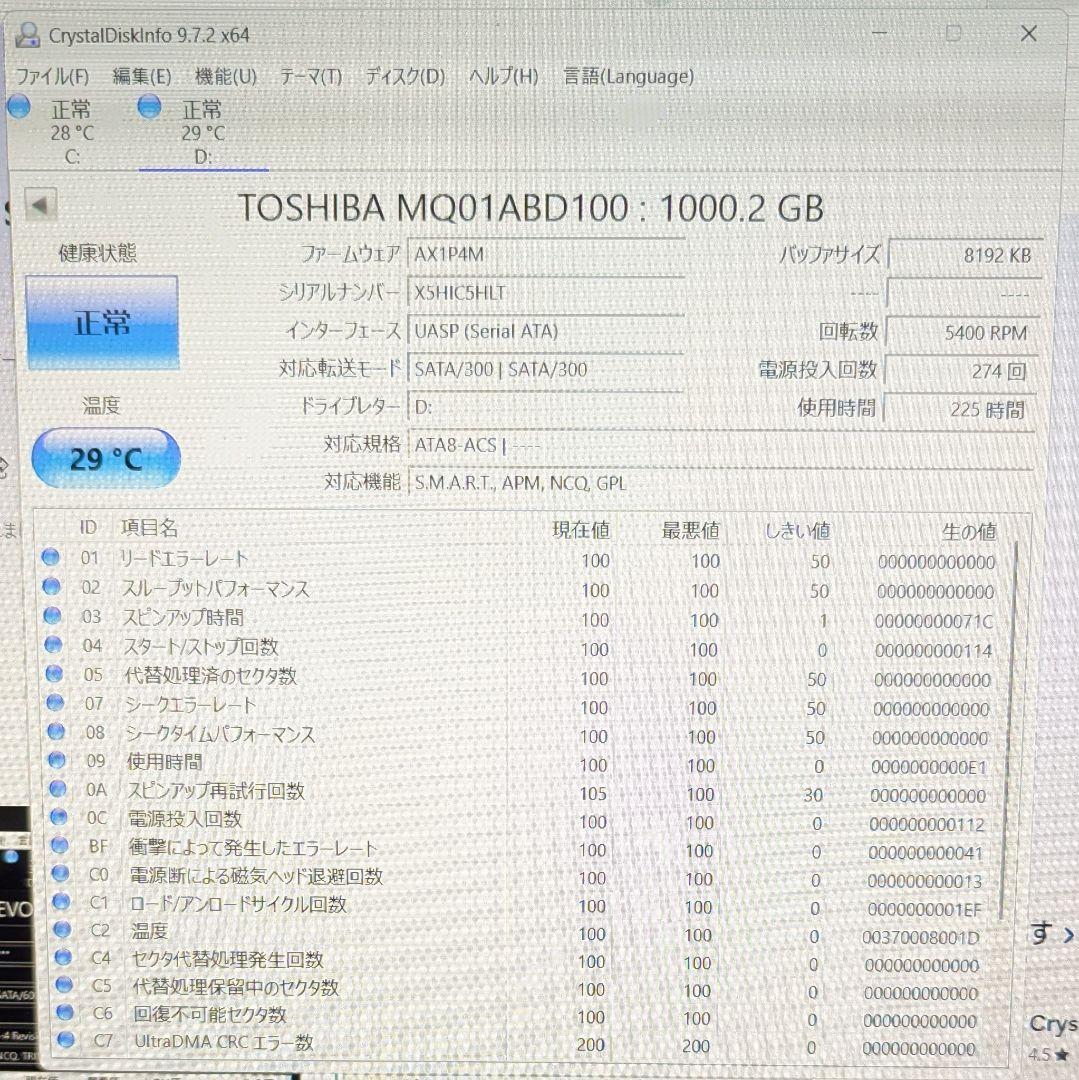Click status dot for C6 回復不可能セクタ数
The height and width of the screenshot is (1080, 1079).
click(65, 1012)
